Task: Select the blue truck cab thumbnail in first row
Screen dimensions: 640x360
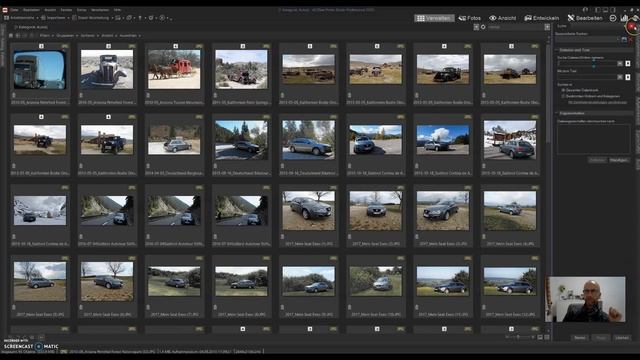Action: pos(40,69)
